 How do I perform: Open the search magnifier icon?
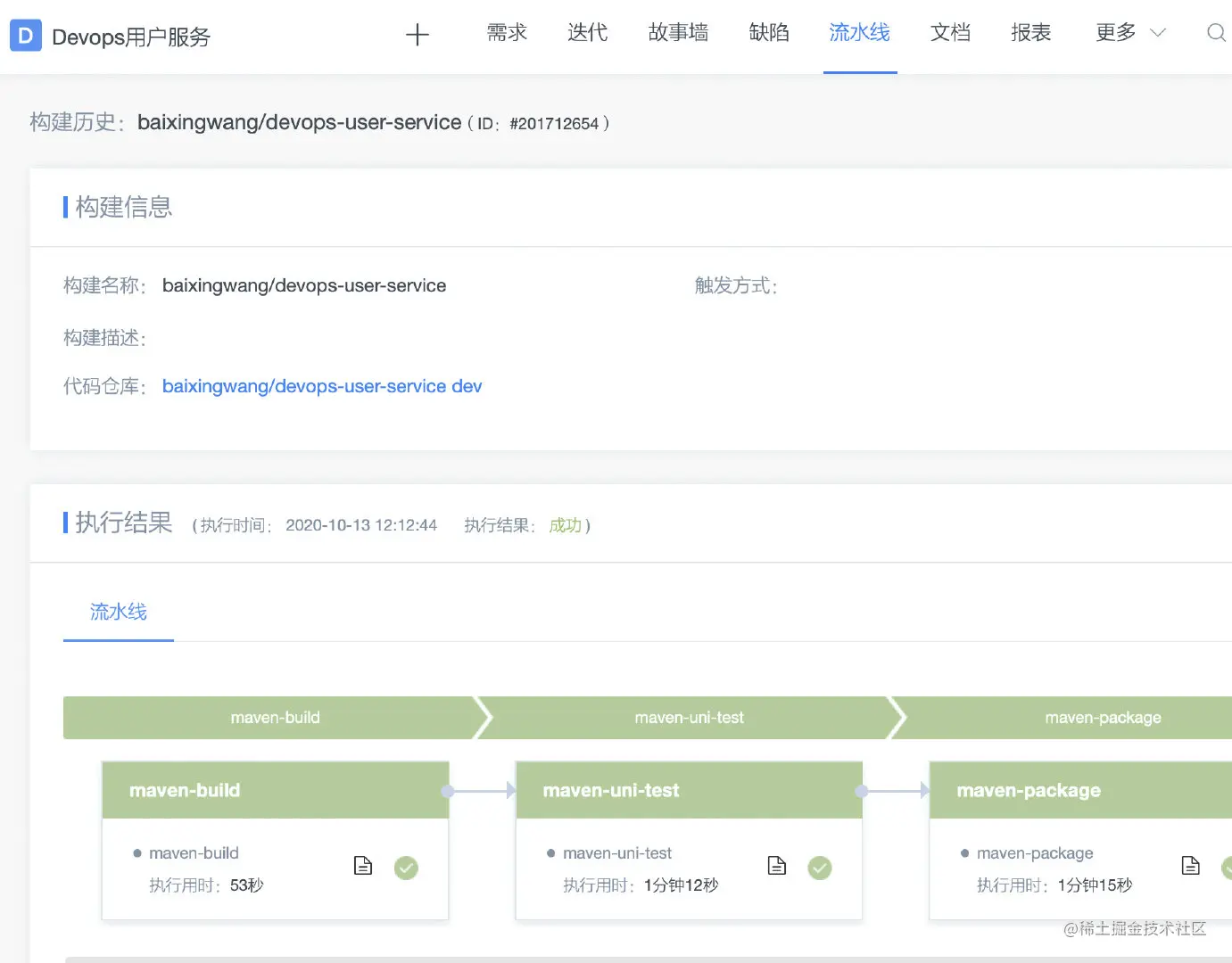(x=1216, y=33)
